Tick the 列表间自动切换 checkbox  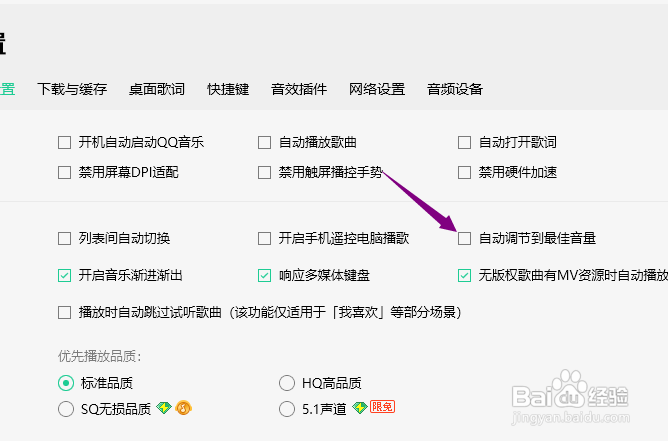click(64, 238)
